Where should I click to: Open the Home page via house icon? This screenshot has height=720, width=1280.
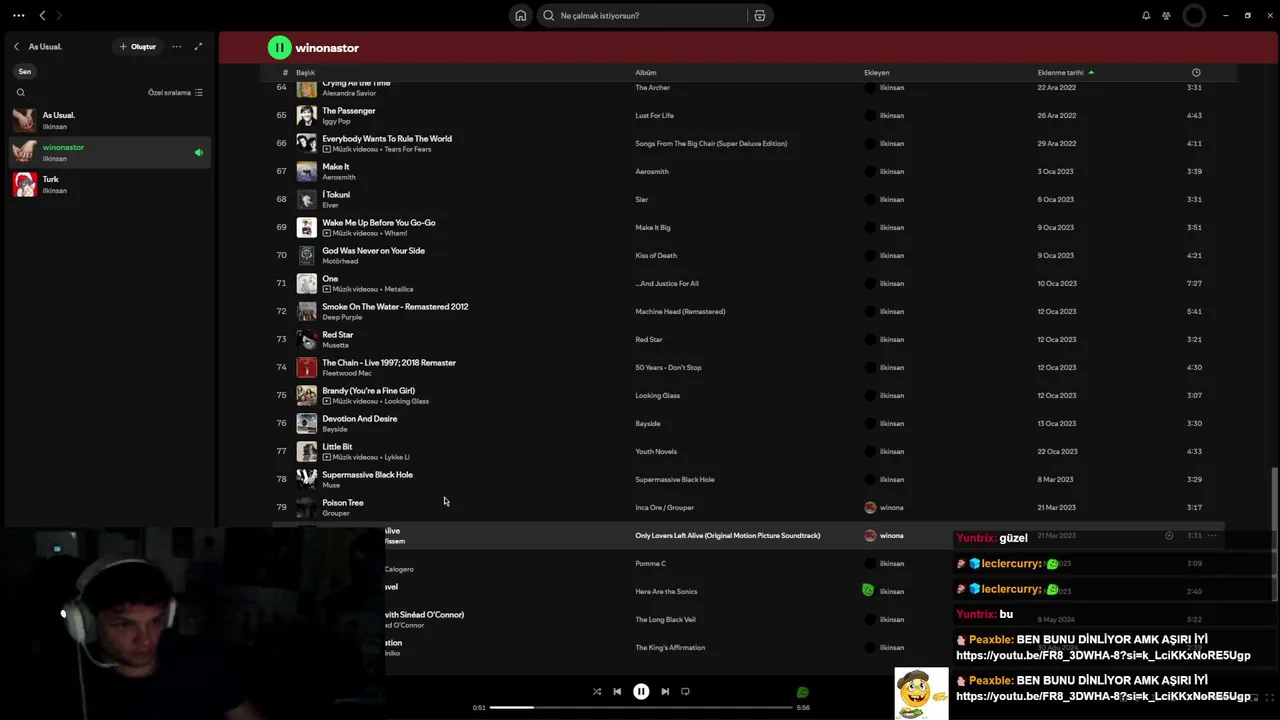[x=520, y=15]
